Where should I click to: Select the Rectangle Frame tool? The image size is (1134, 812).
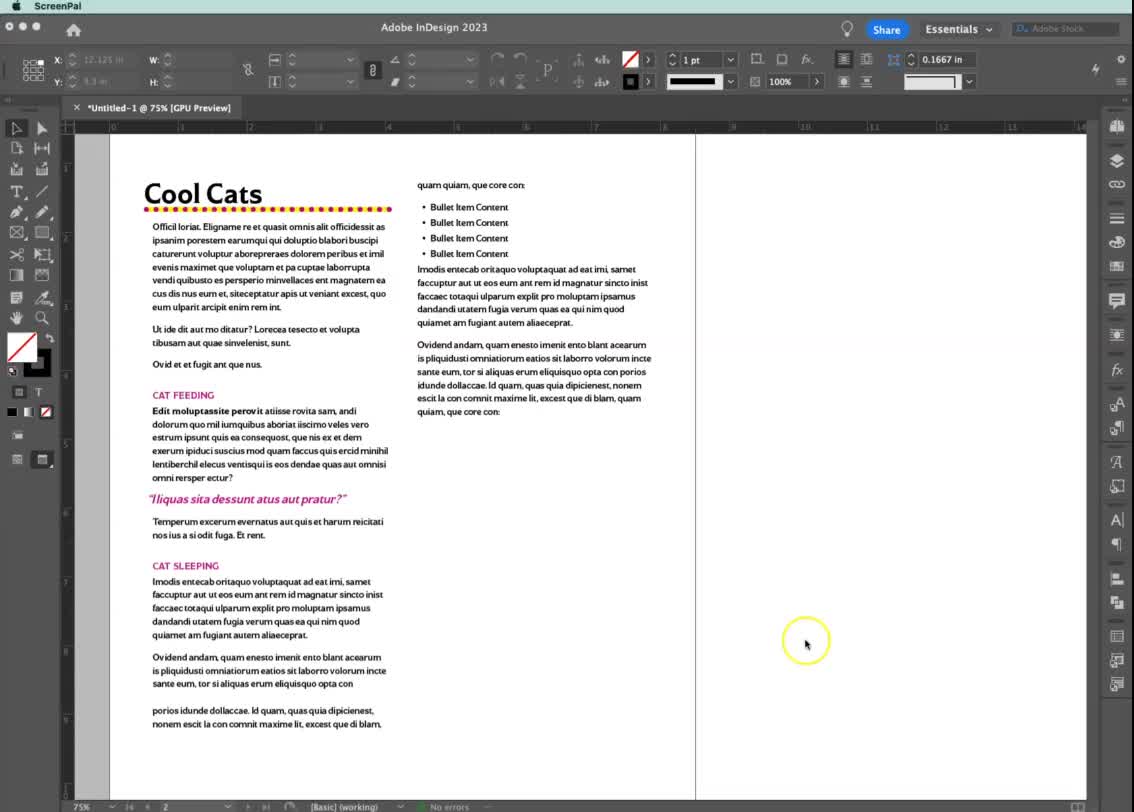[x=16, y=233]
